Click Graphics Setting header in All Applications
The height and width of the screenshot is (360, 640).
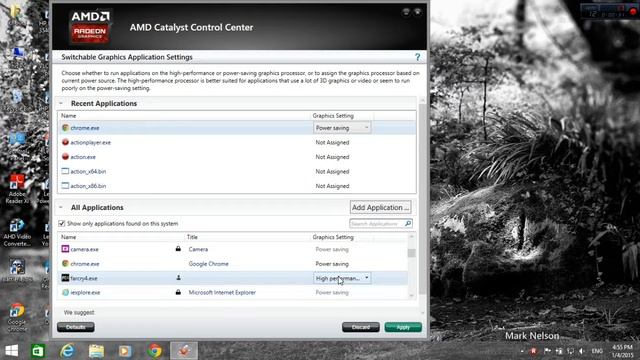(333, 237)
